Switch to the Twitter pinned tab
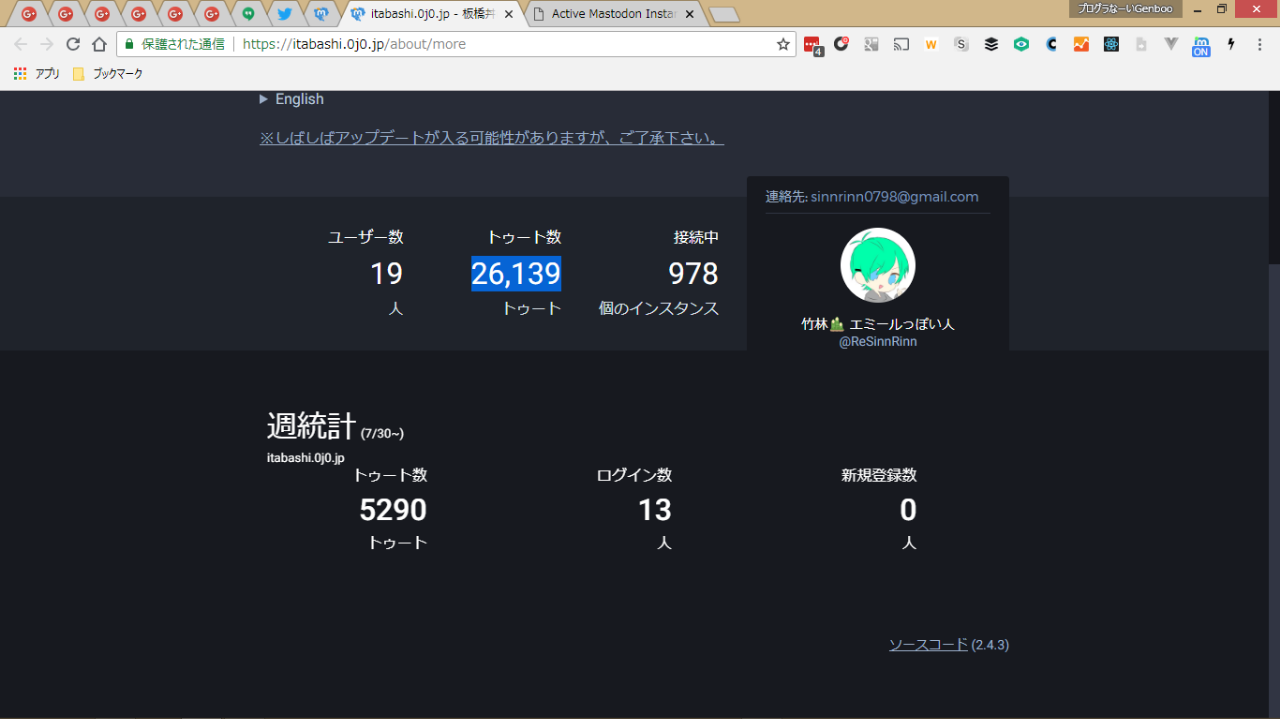 [285, 14]
